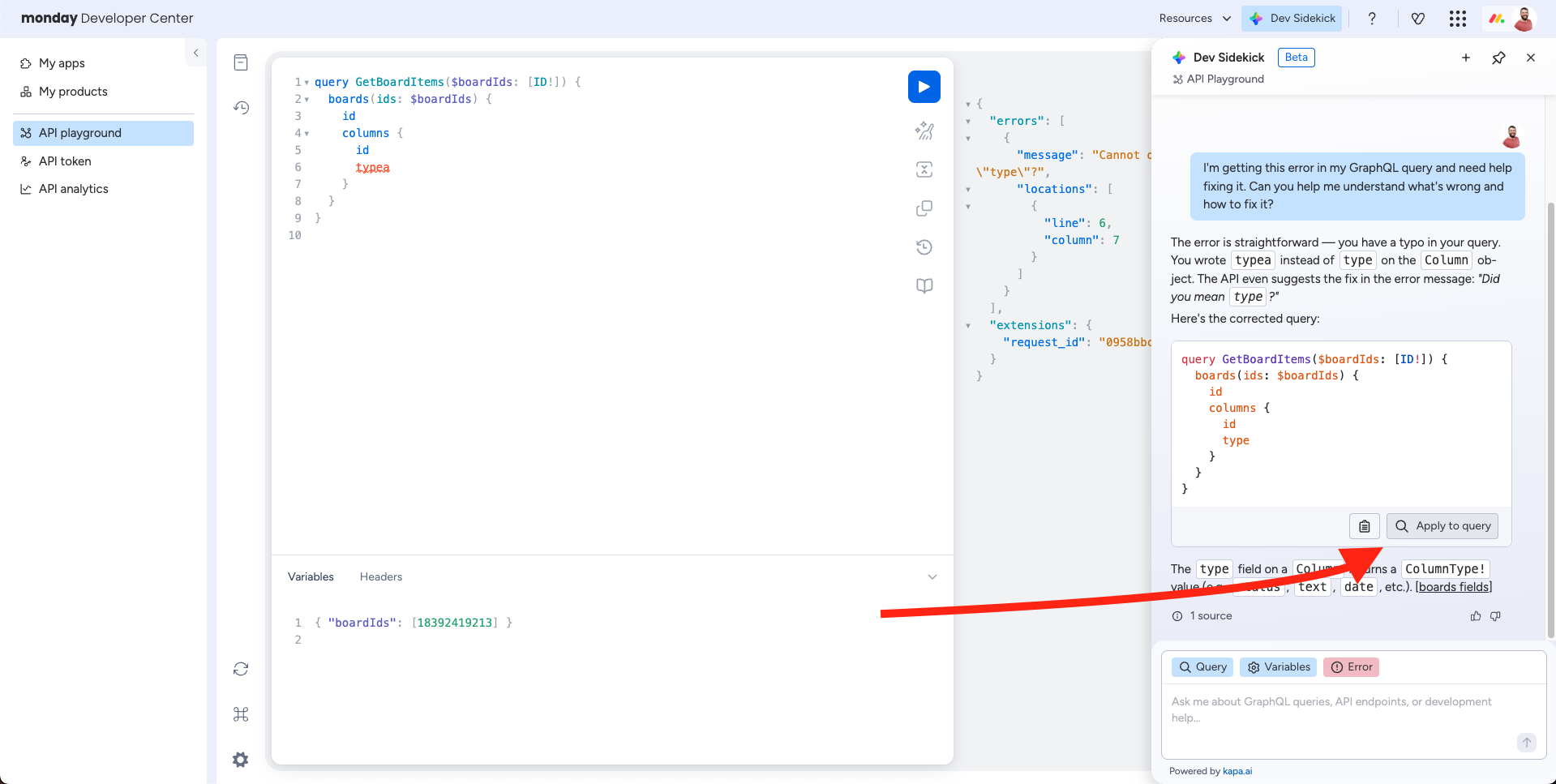Screen dimensions: 1556x784
Task: Open the documentation book icon
Action: click(x=924, y=286)
